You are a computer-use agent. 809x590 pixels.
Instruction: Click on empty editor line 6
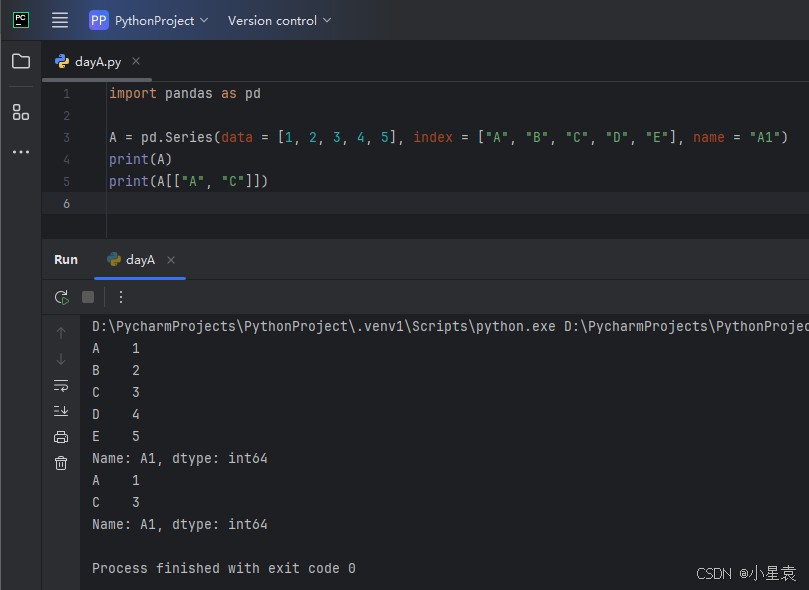pyautogui.click(x=400, y=203)
